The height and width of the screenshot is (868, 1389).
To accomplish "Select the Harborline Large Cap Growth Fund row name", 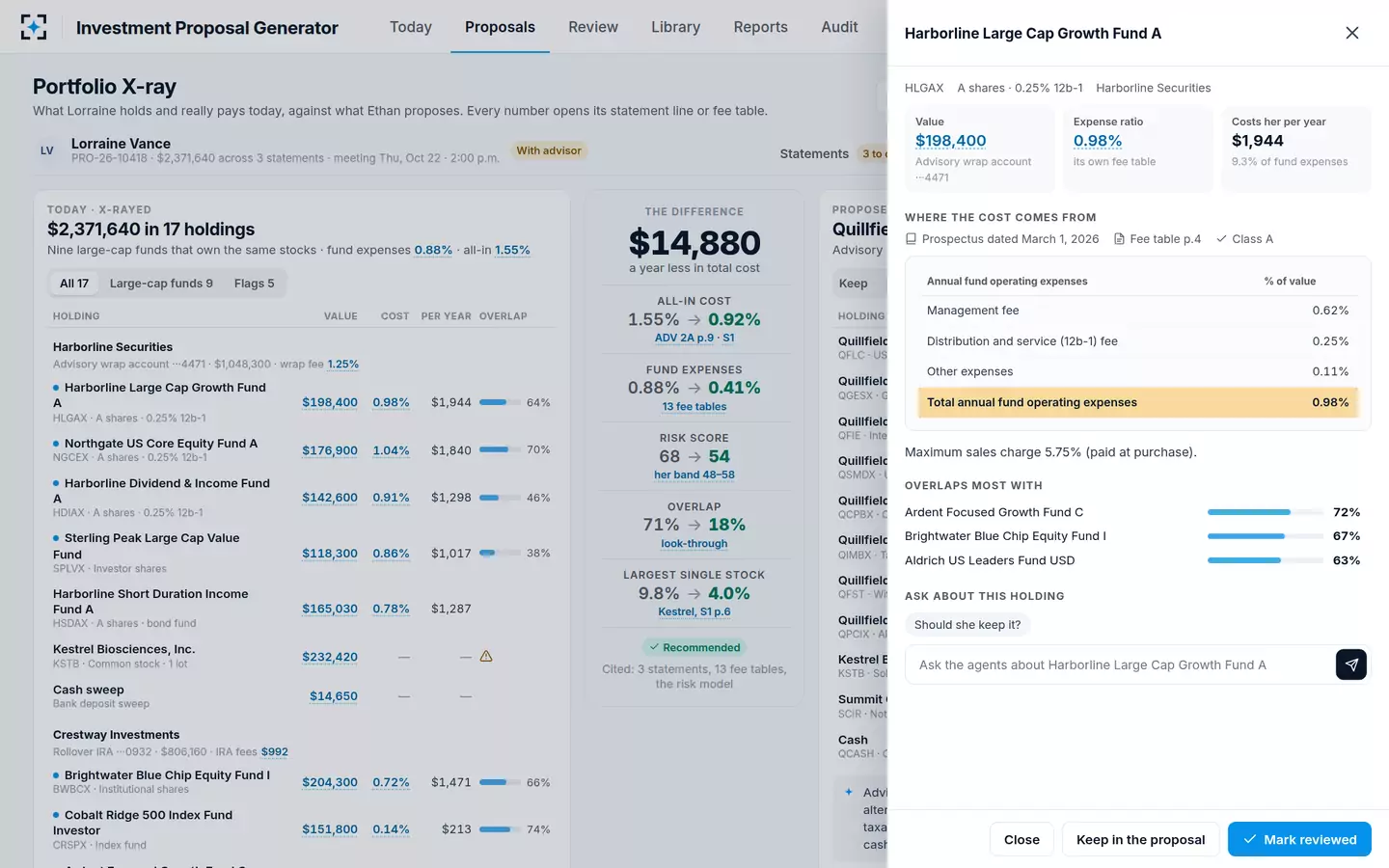I will click(x=159, y=395).
